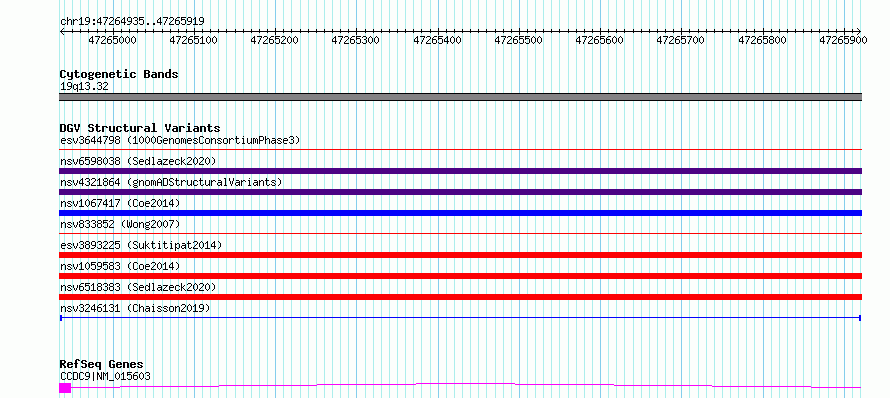Click ruler position 47265300
Viewport: 890px width, 398px height.
[356, 40]
